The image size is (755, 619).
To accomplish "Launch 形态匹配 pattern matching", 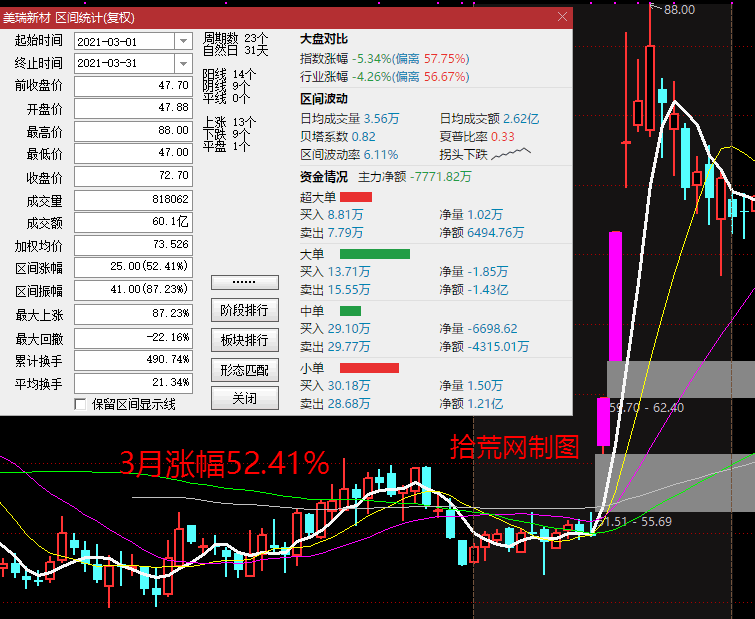I will click(245, 370).
